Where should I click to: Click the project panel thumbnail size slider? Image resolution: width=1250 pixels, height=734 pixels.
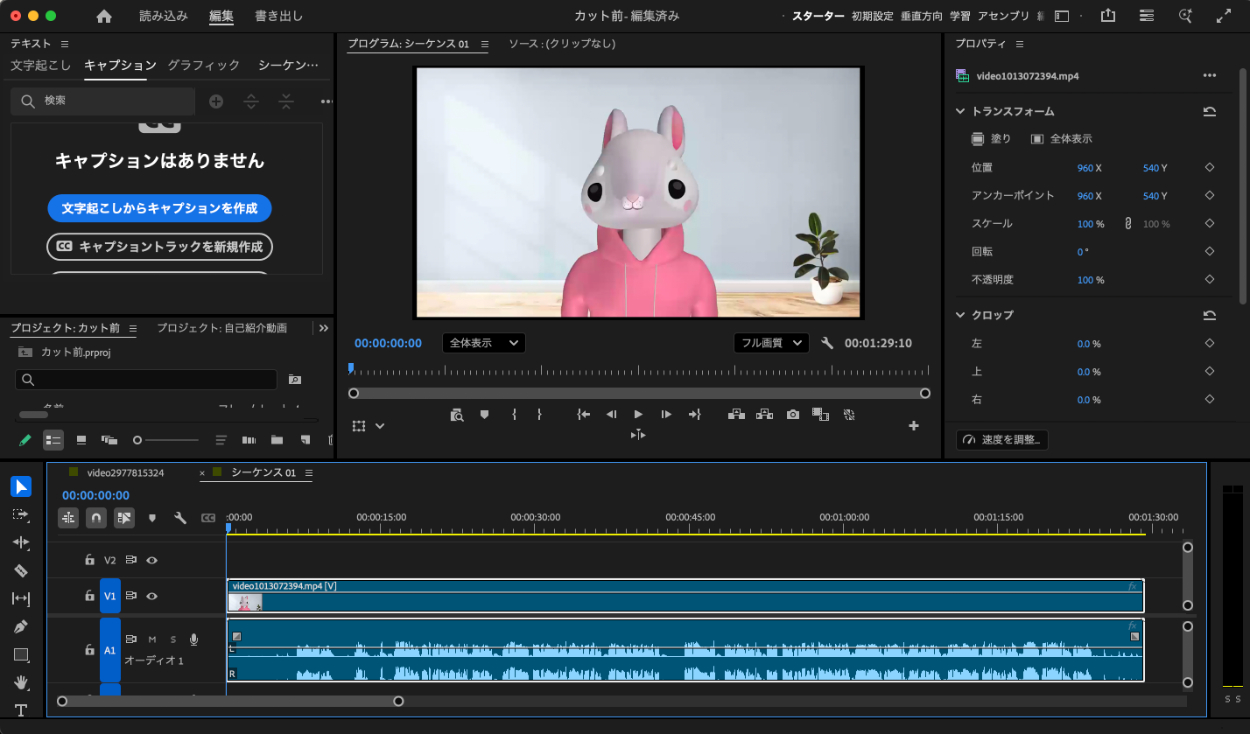coord(139,440)
